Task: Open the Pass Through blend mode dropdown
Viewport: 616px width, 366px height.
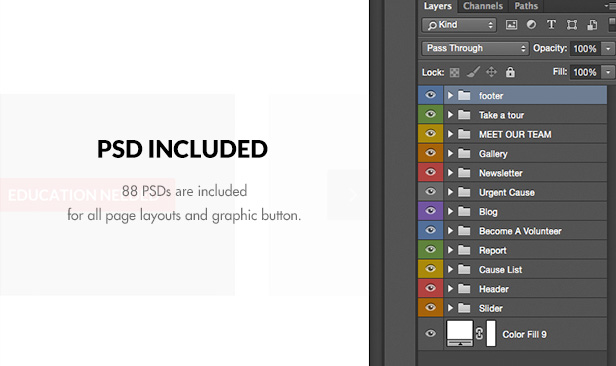Action: coord(475,48)
